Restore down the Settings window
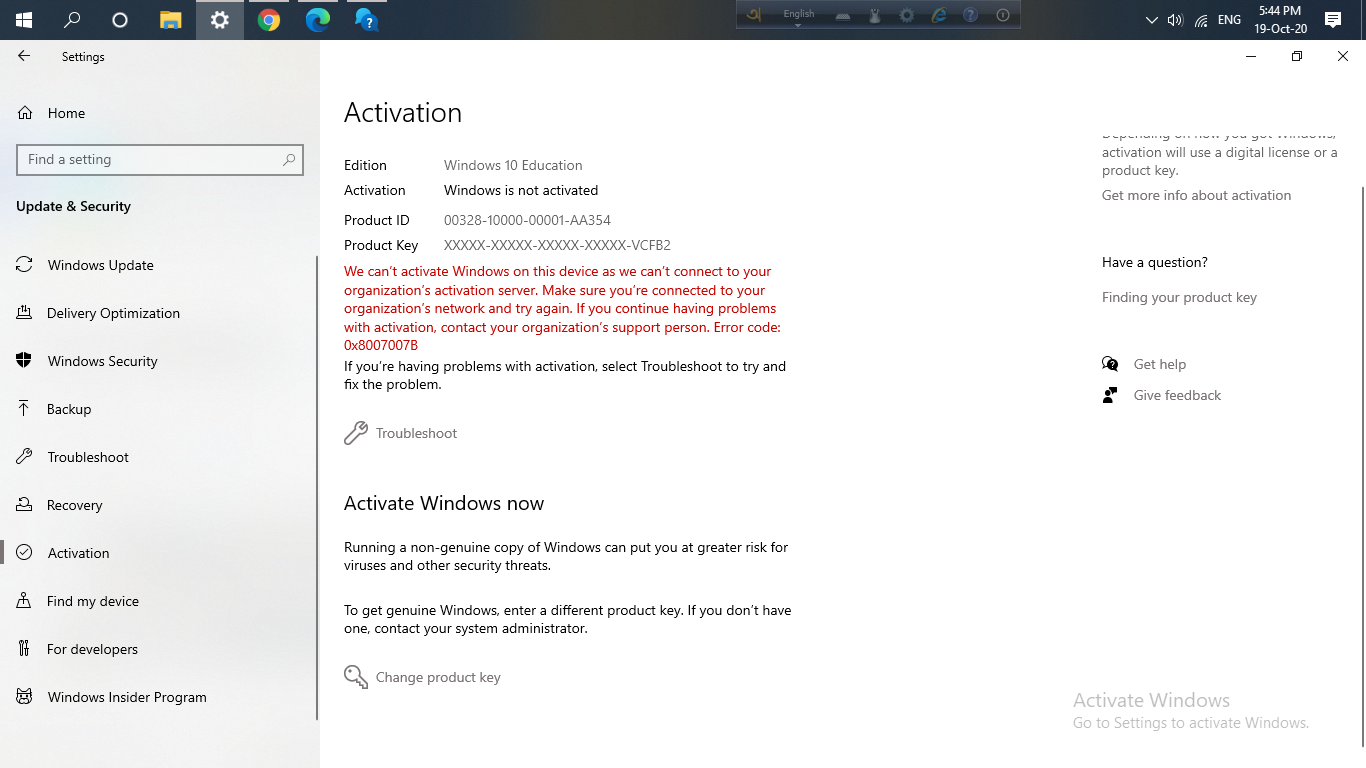The width and height of the screenshot is (1366, 768). tap(1297, 57)
